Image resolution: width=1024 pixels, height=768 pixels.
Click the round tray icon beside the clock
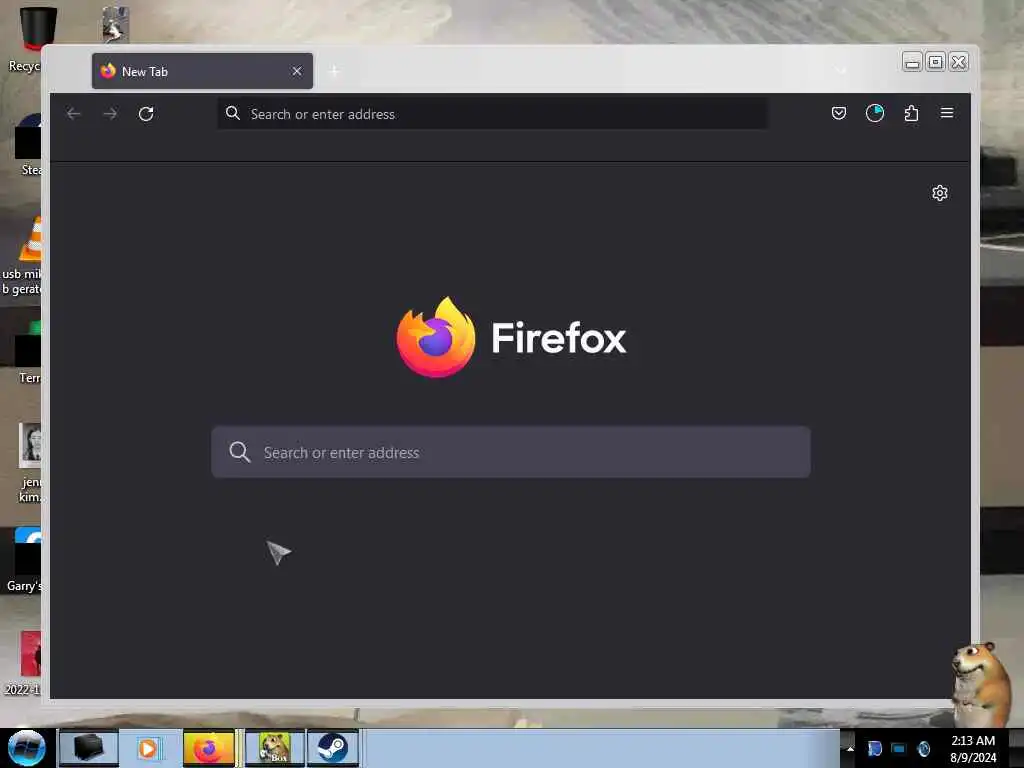point(923,748)
